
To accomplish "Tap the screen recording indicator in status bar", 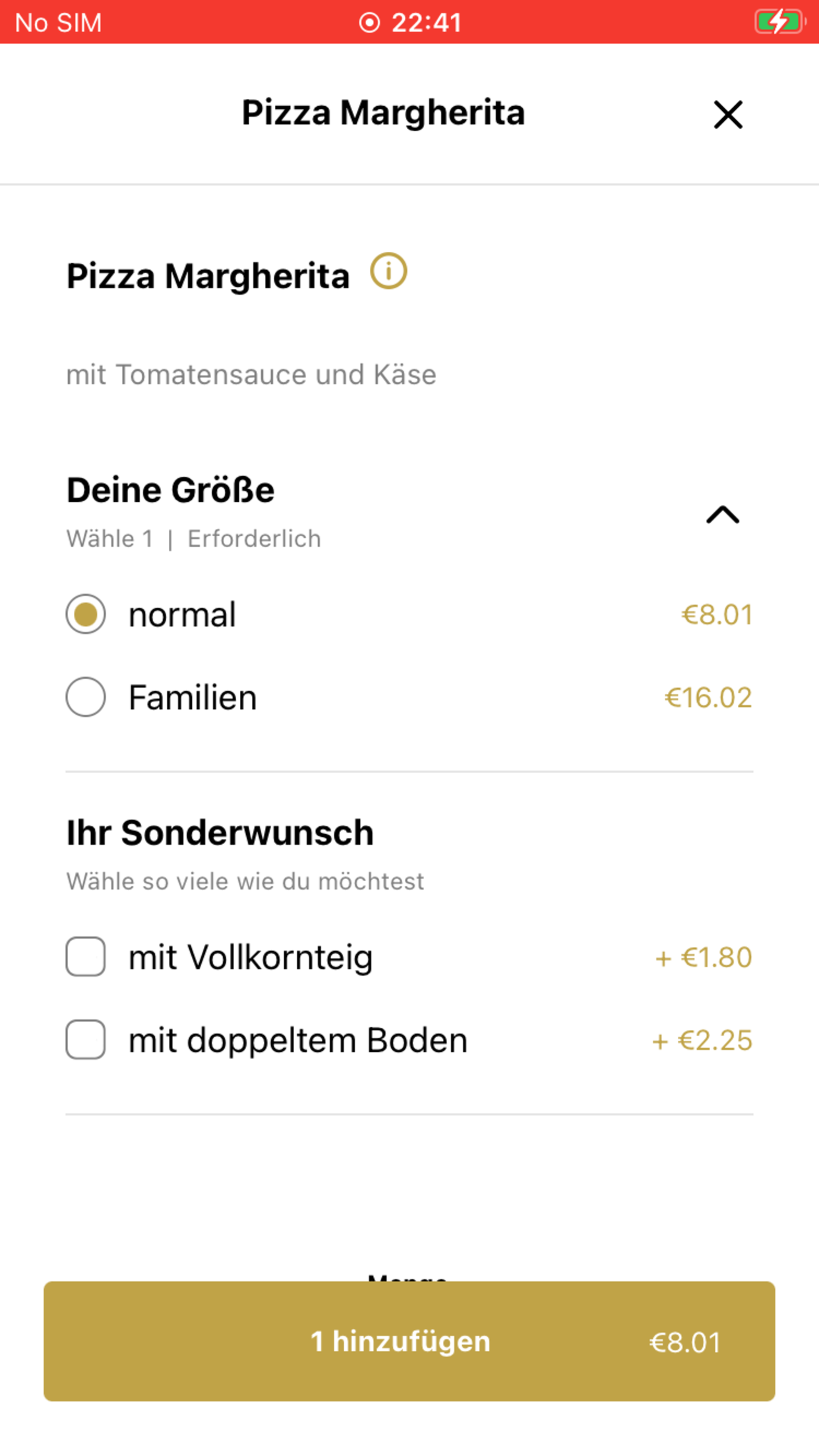I will click(x=369, y=22).
